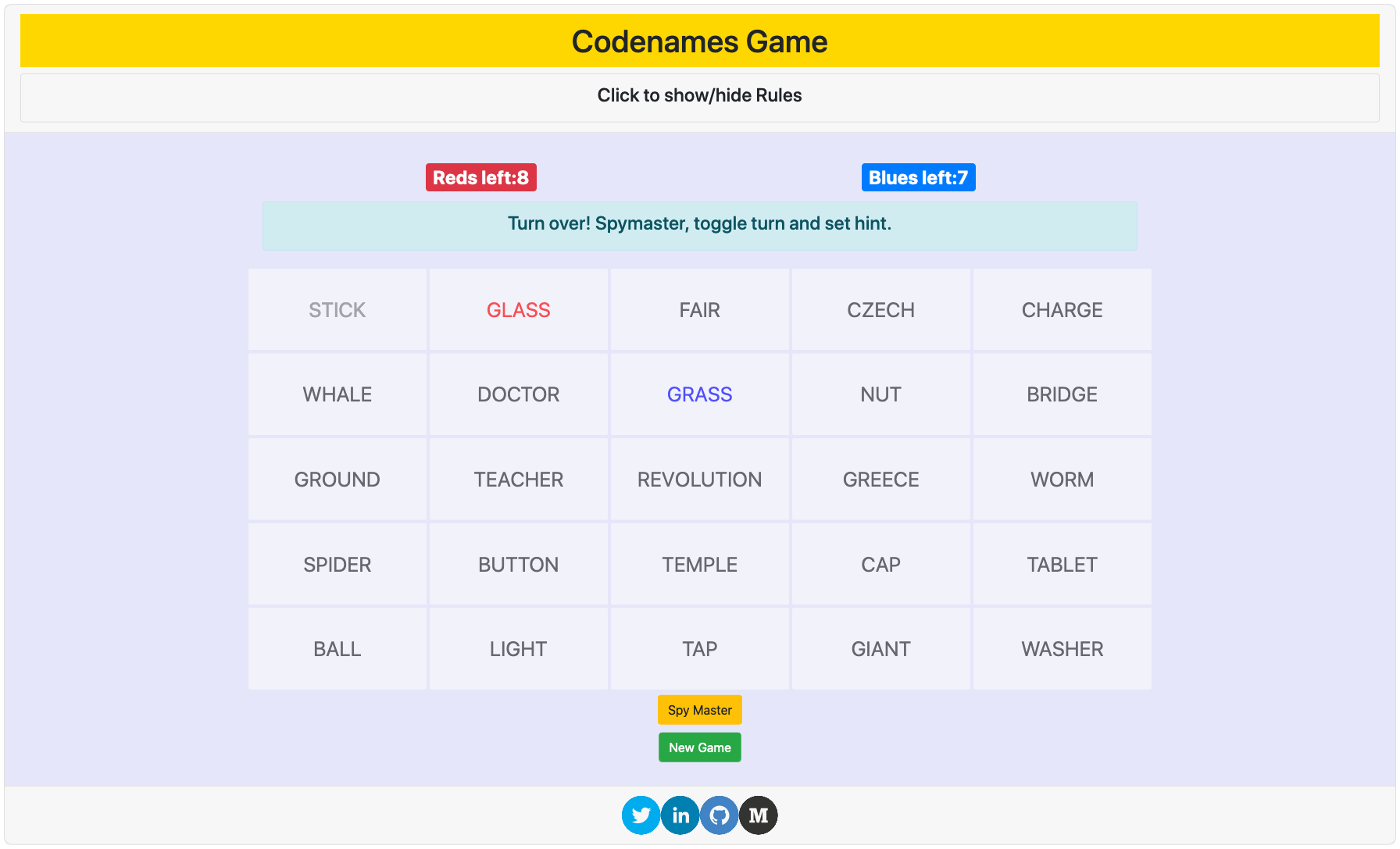Open the Twitter social icon

pos(641,815)
